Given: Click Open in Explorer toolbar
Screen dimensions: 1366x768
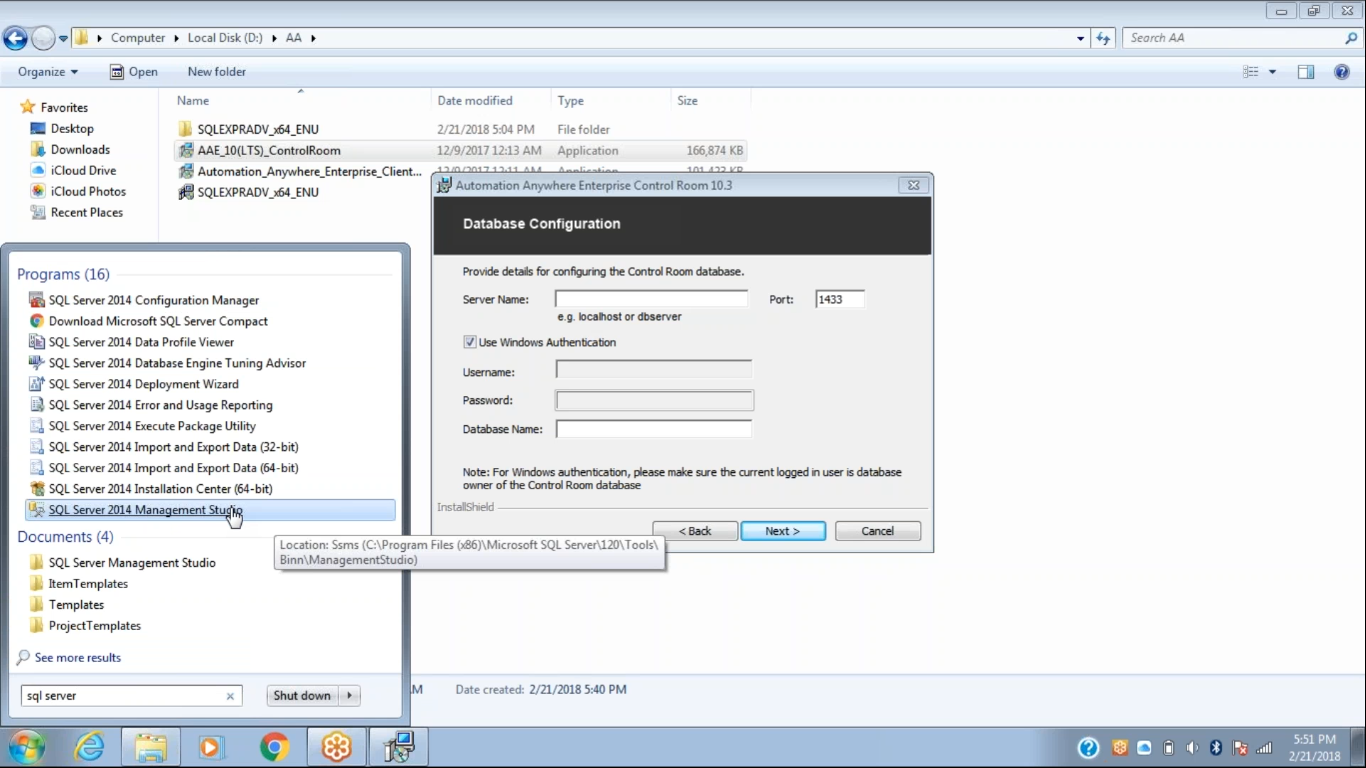Looking at the screenshot, I should click(x=133, y=72).
